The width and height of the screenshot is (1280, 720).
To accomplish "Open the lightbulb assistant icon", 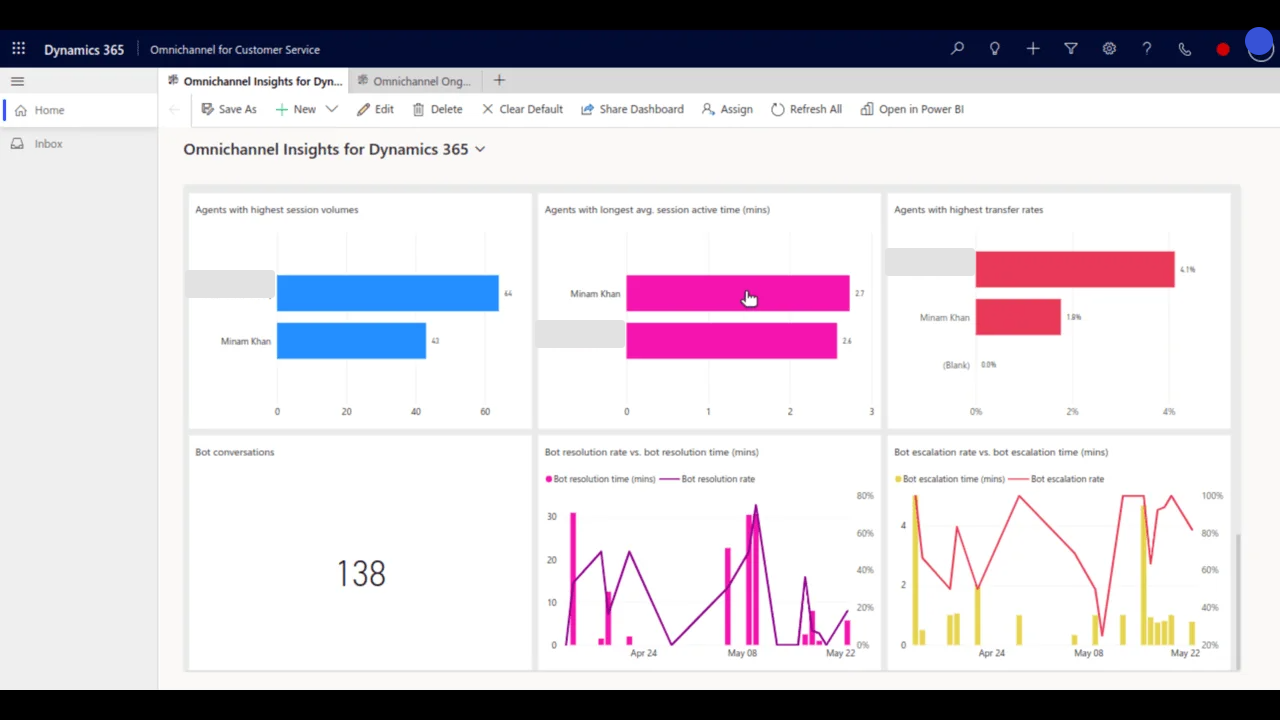I will [x=995, y=48].
